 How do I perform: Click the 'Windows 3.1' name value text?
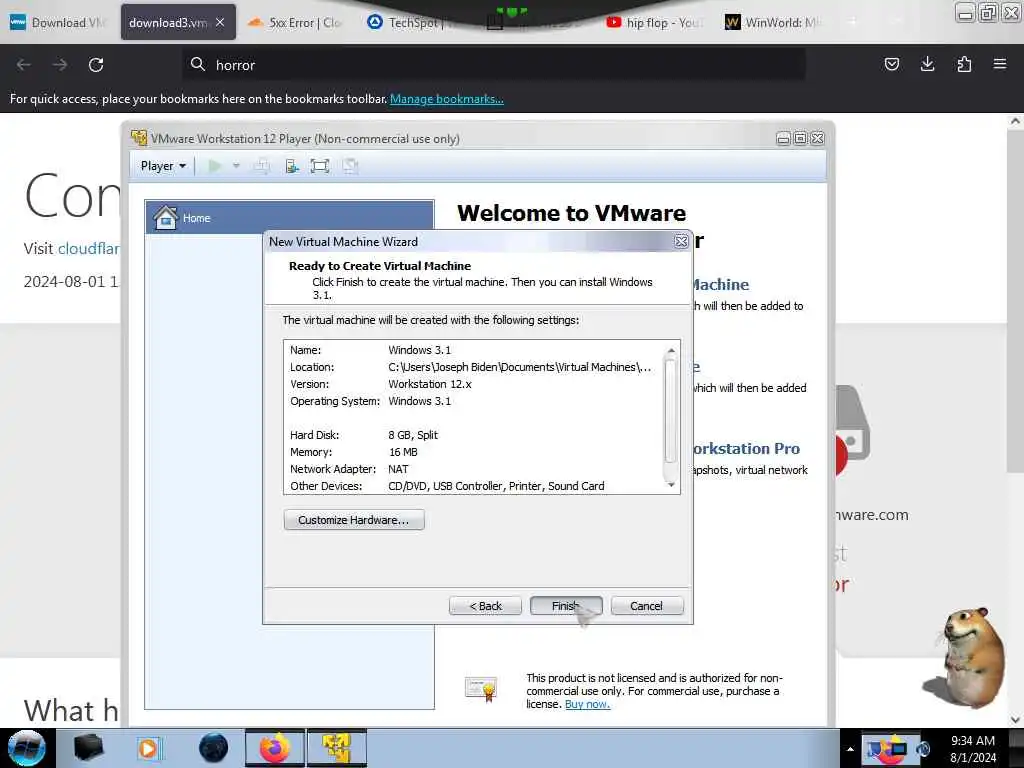(x=419, y=350)
